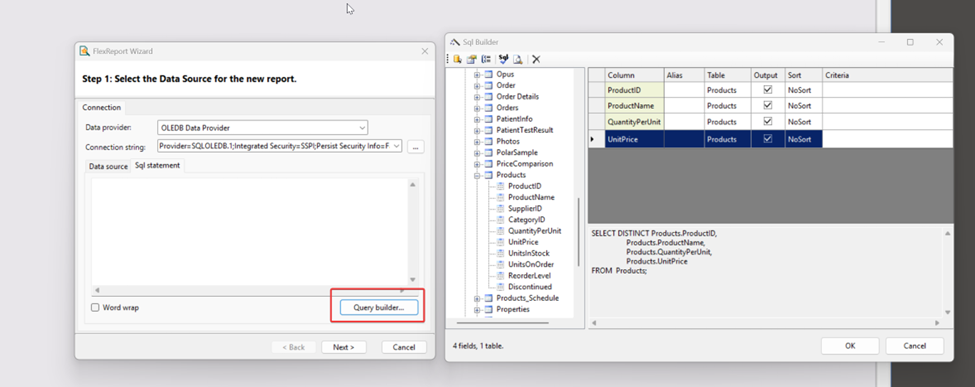Viewport: 975px width, 387px height.
Task: Click the X delete icon in Sql Builder toolbar
Action: point(536,59)
